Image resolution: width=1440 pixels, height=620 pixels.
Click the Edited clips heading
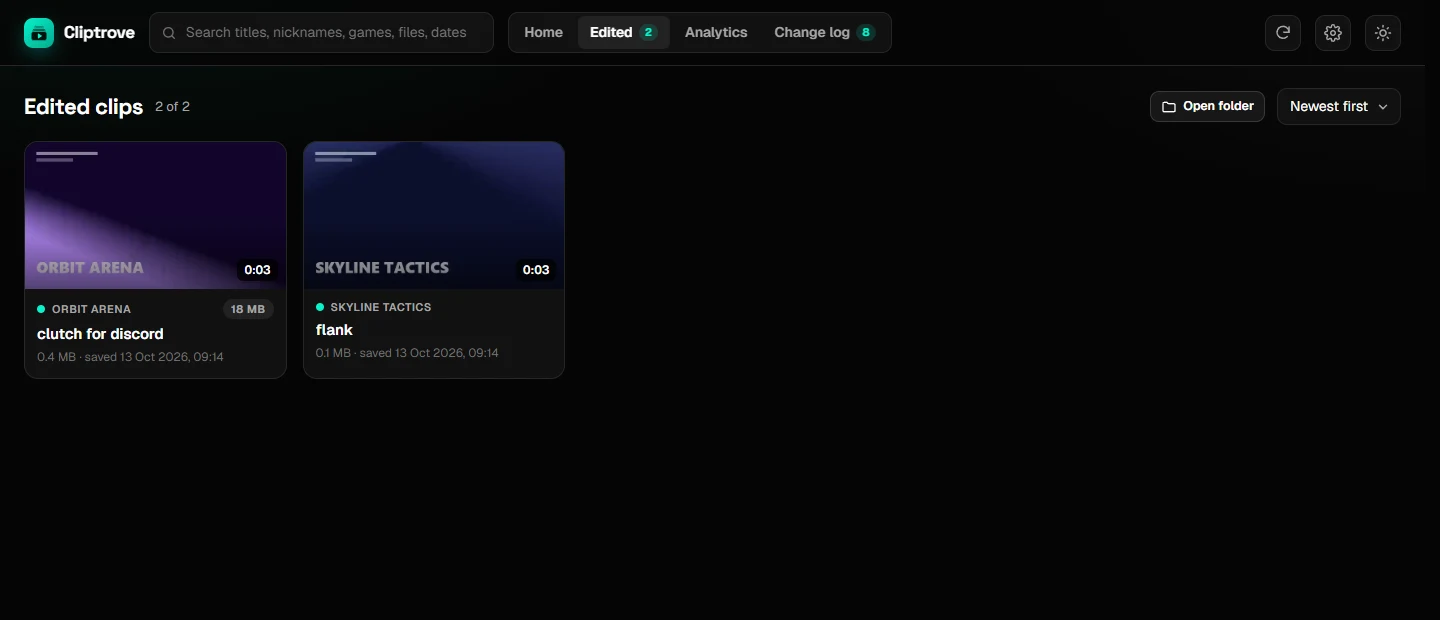84,107
